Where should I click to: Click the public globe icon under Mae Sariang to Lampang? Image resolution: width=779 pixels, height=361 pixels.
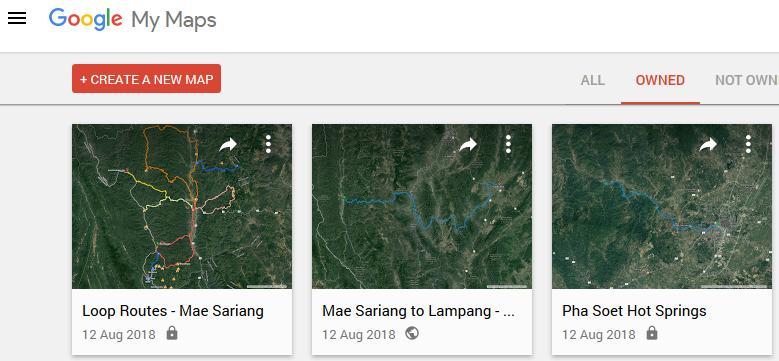click(x=412, y=333)
